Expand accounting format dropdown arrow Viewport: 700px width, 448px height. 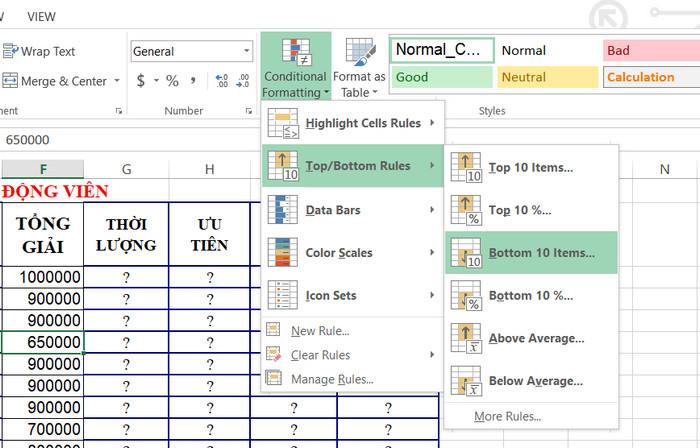coord(156,81)
